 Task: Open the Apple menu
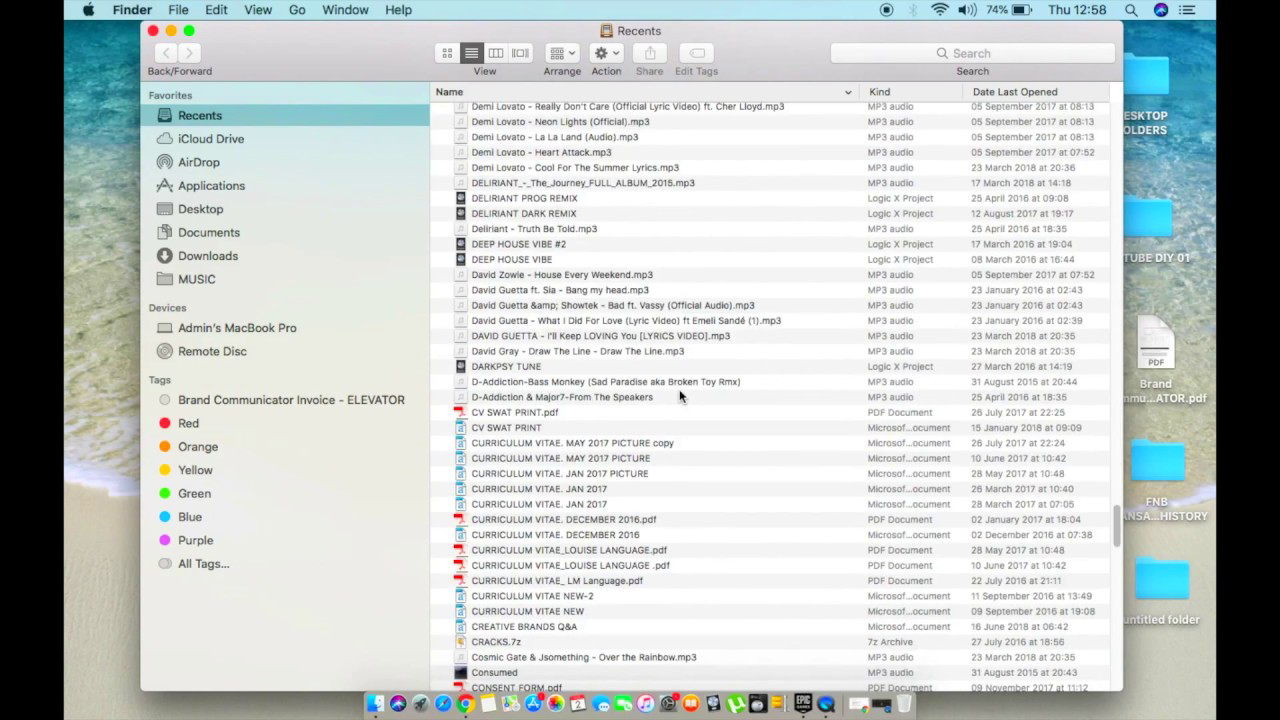(88, 10)
